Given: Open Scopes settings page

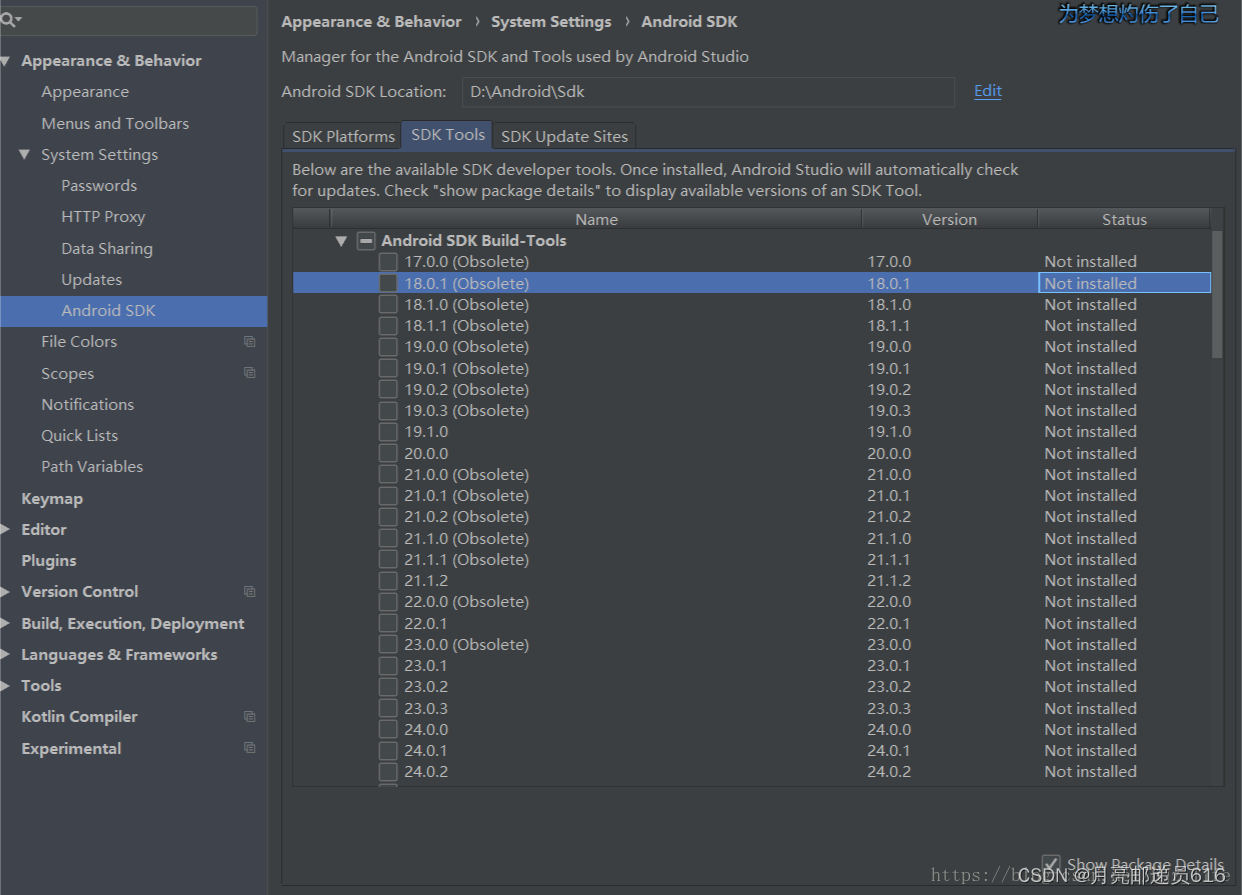Looking at the screenshot, I should coord(67,374).
